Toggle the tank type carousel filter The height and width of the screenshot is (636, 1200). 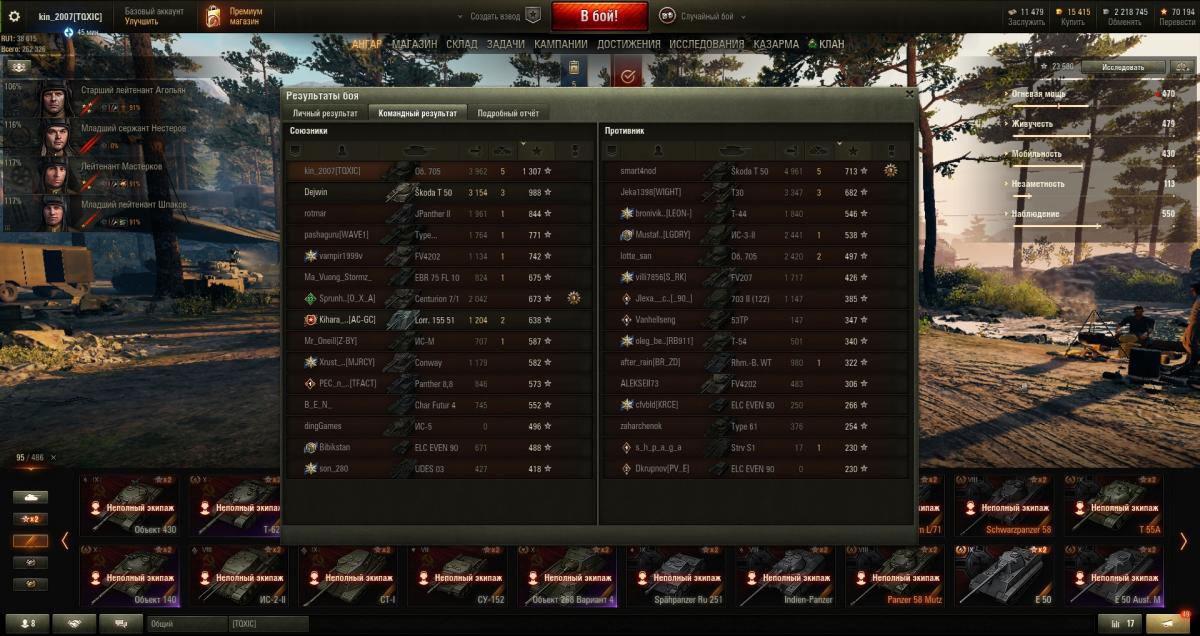[x=30, y=497]
